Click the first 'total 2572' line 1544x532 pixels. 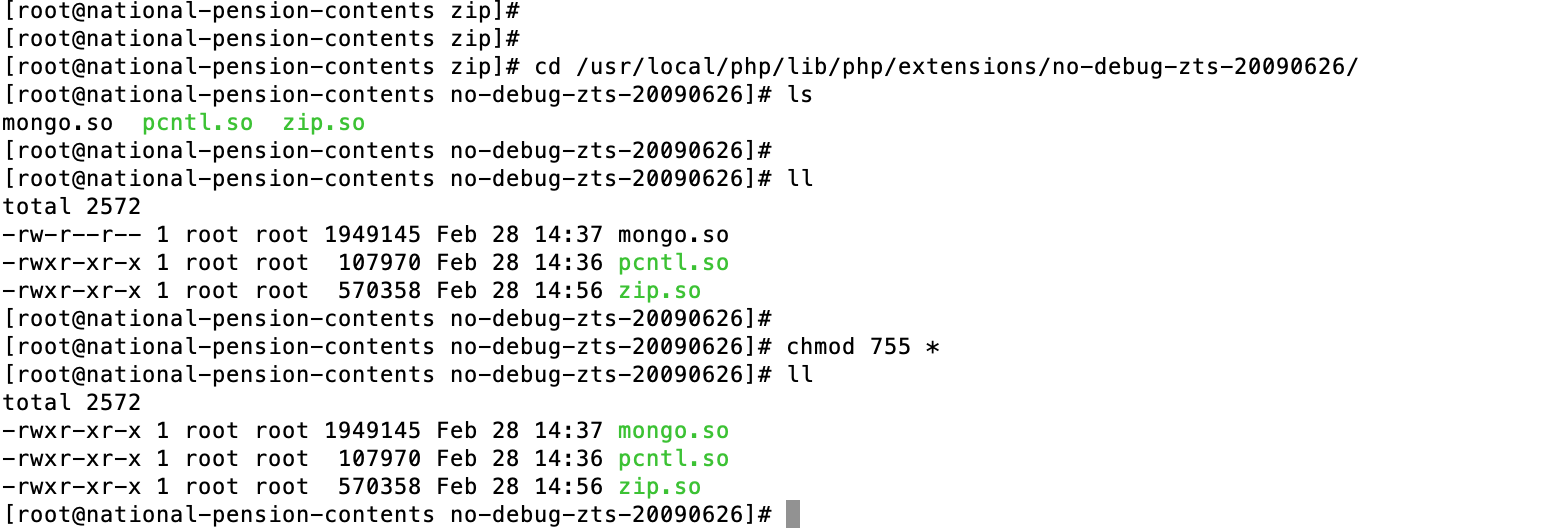pyautogui.click(x=72, y=207)
